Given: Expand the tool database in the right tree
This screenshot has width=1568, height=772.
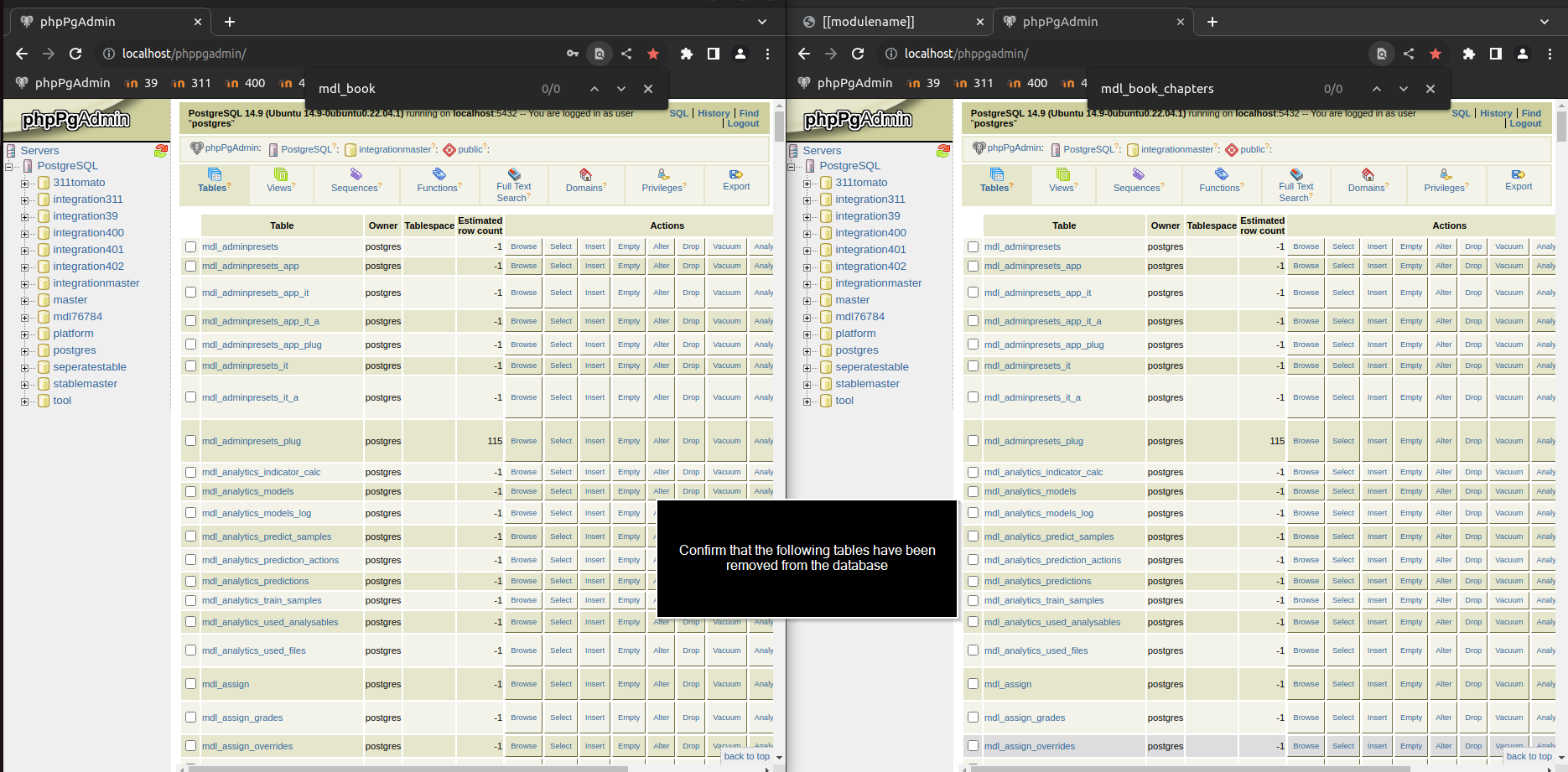Looking at the screenshot, I should (807, 402).
